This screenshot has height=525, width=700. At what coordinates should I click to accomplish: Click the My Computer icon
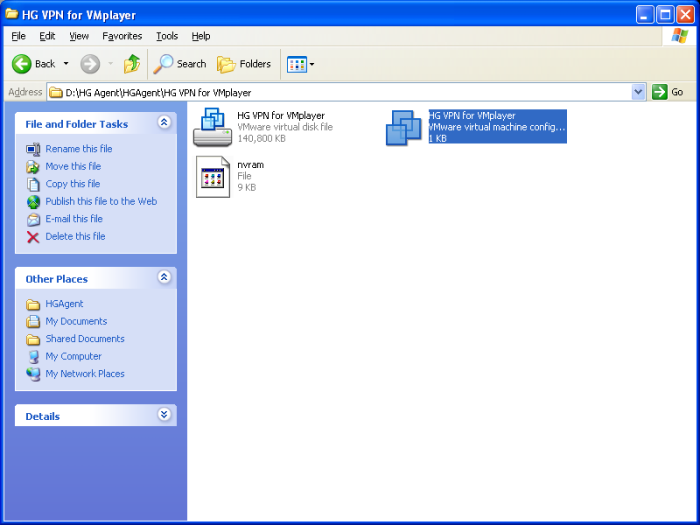click(x=33, y=357)
